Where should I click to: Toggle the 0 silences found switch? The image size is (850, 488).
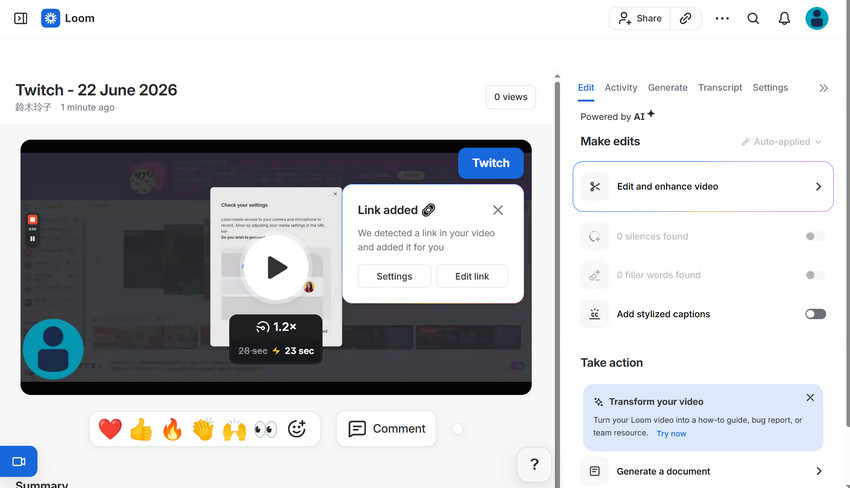click(x=815, y=236)
